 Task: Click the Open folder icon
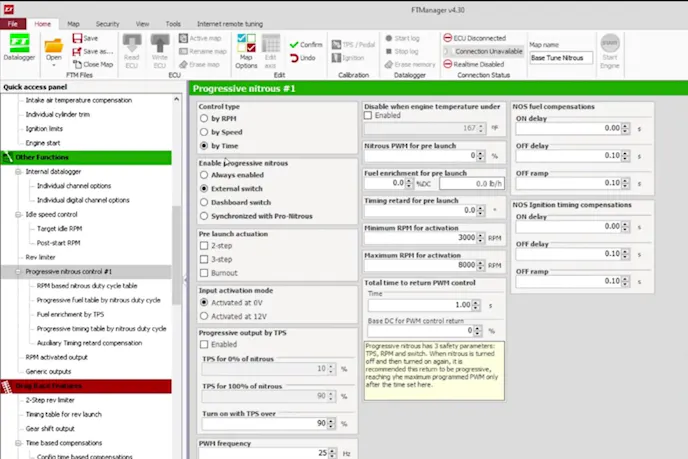pos(54,46)
